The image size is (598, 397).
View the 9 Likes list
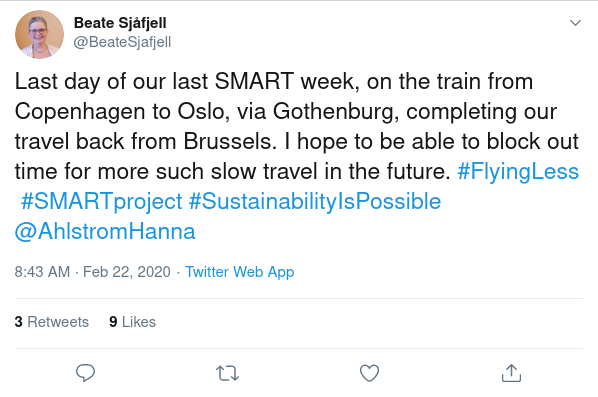pyautogui.click(x=132, y=322)
